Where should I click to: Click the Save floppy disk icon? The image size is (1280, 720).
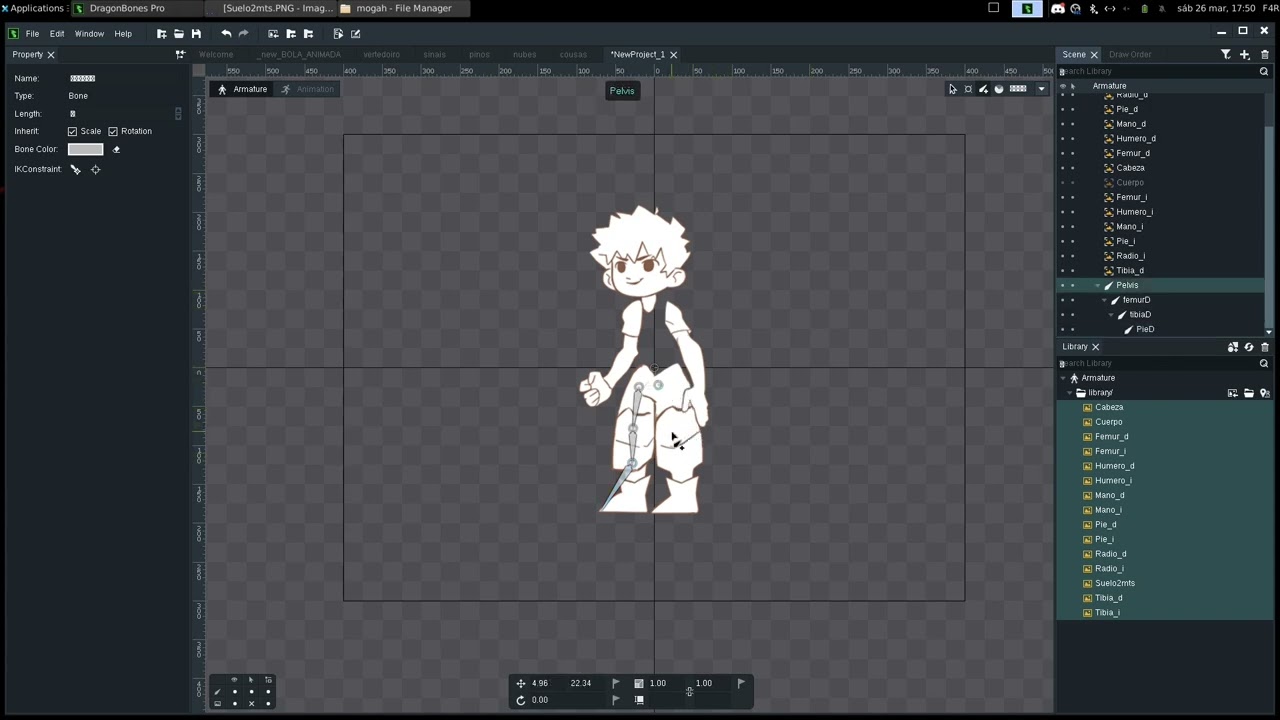click(x=196, y=34)
